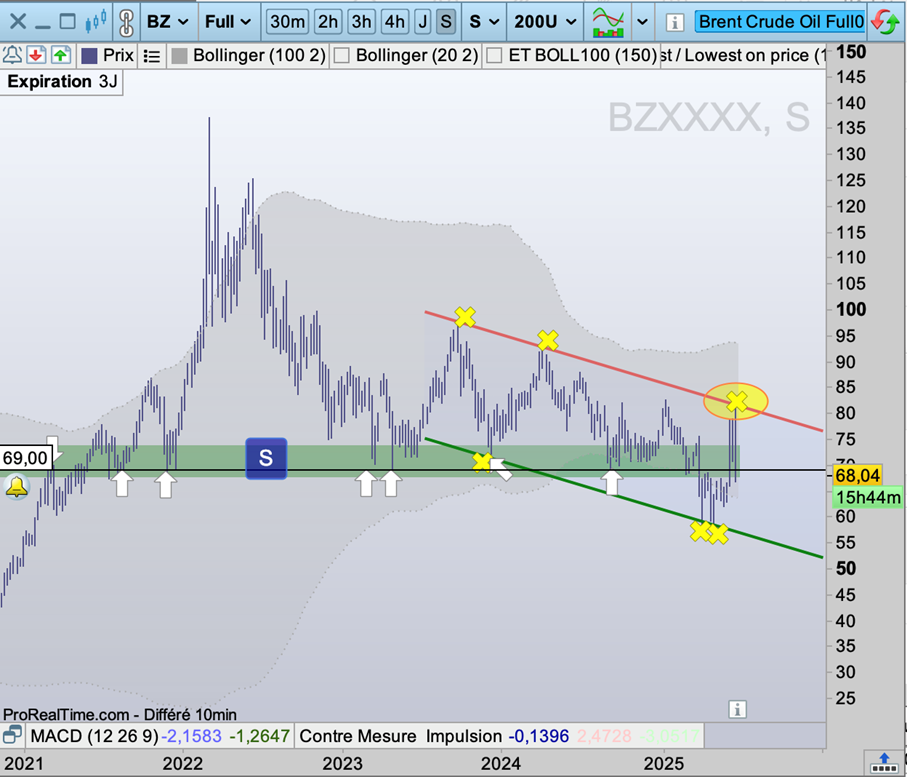Open Bollinger (20 2) settings label
Screen dimensions: 907x777
(x=417, y=56)
